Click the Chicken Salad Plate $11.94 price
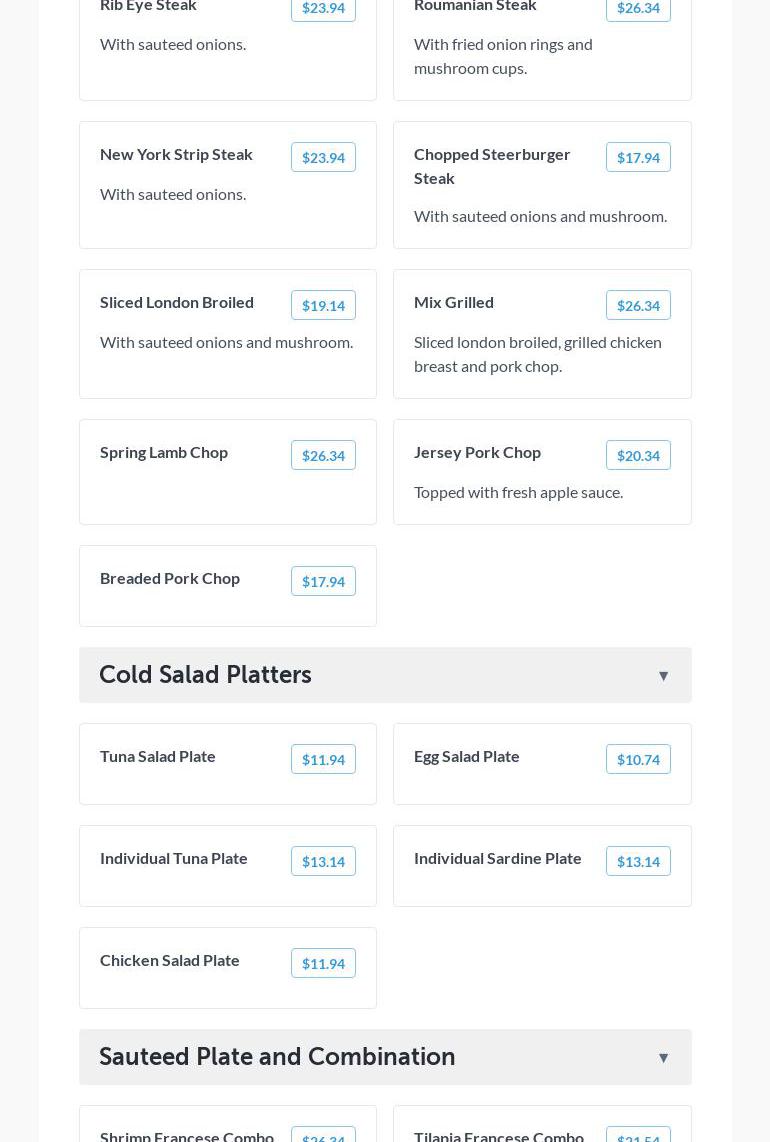 click(323, 964)
